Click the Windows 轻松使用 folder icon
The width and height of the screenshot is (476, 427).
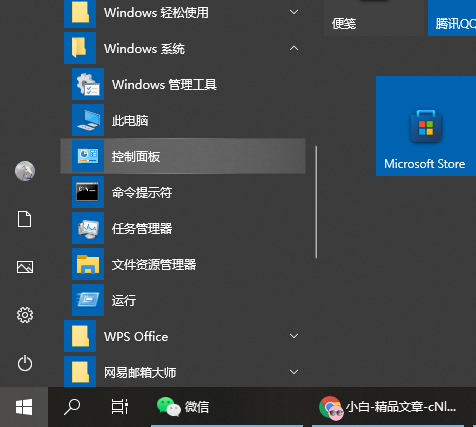(80, 13)
